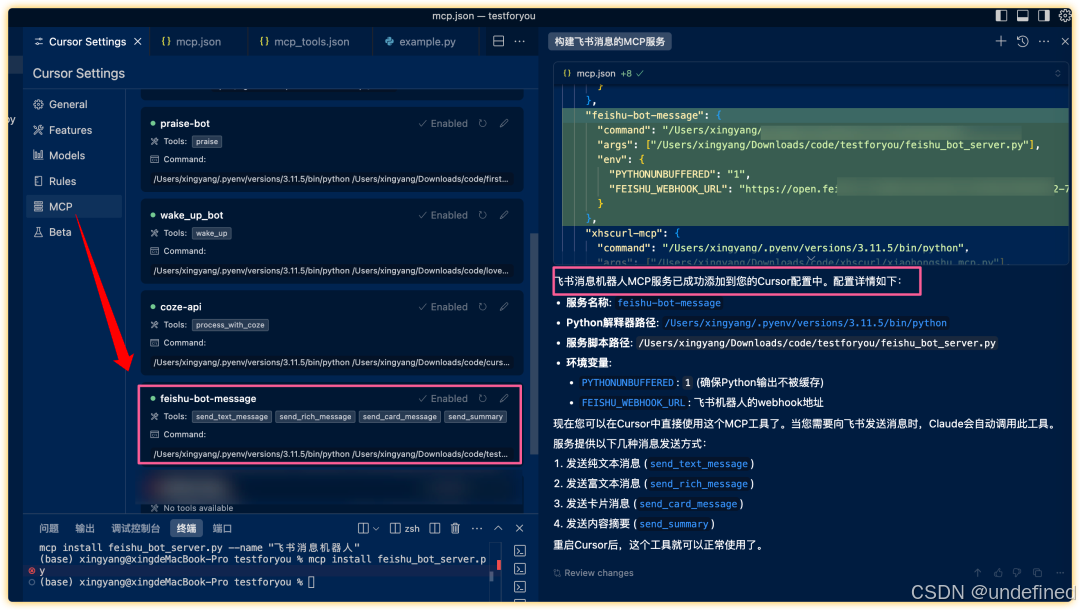Refresh the coze-api MCP server
This screenshot has height=610, width=1080.
tap(483, 307)
